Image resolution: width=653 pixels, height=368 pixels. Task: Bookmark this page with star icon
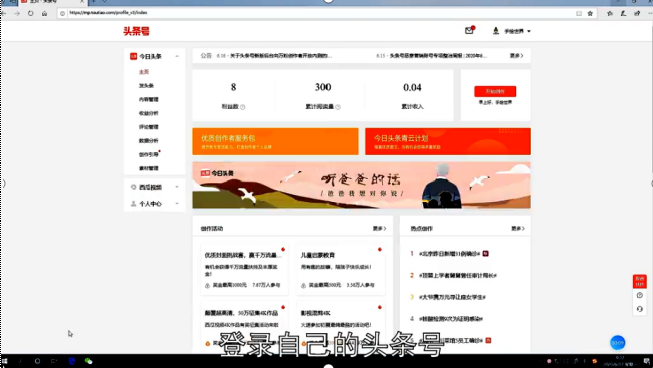click(590, 13)
